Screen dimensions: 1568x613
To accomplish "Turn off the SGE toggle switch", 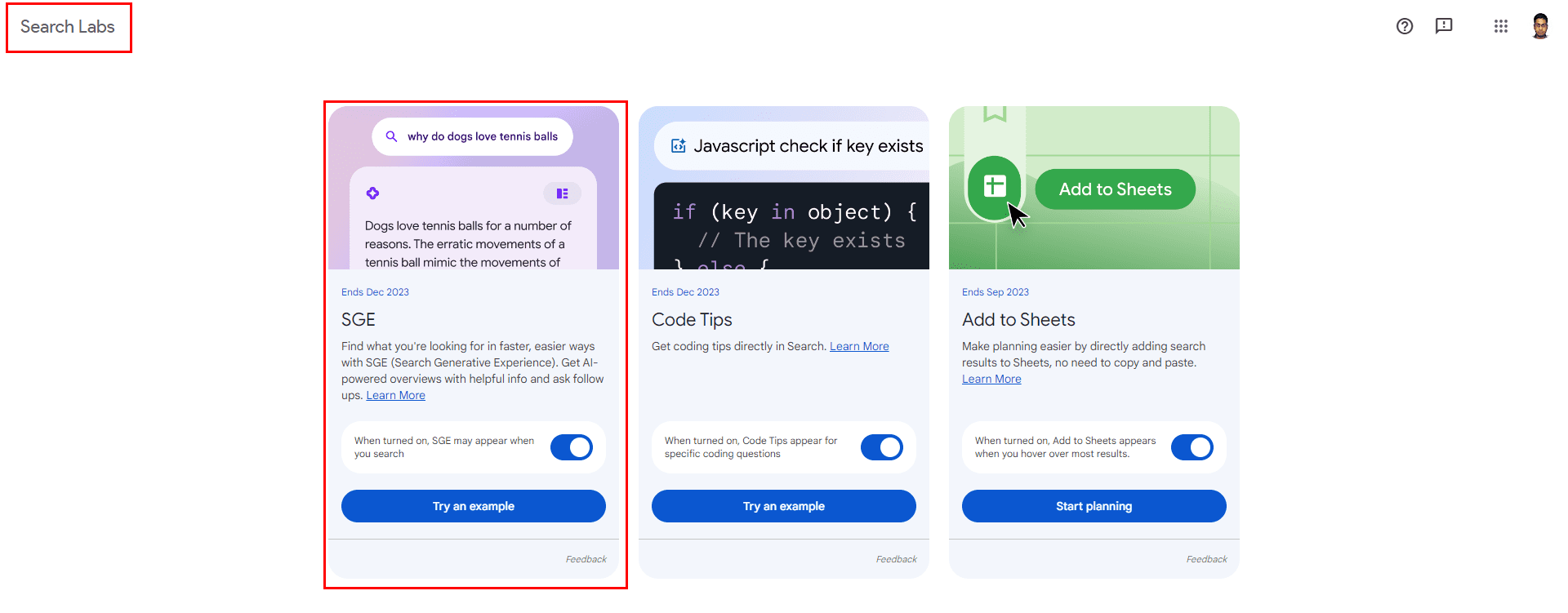I will point(572,447).
